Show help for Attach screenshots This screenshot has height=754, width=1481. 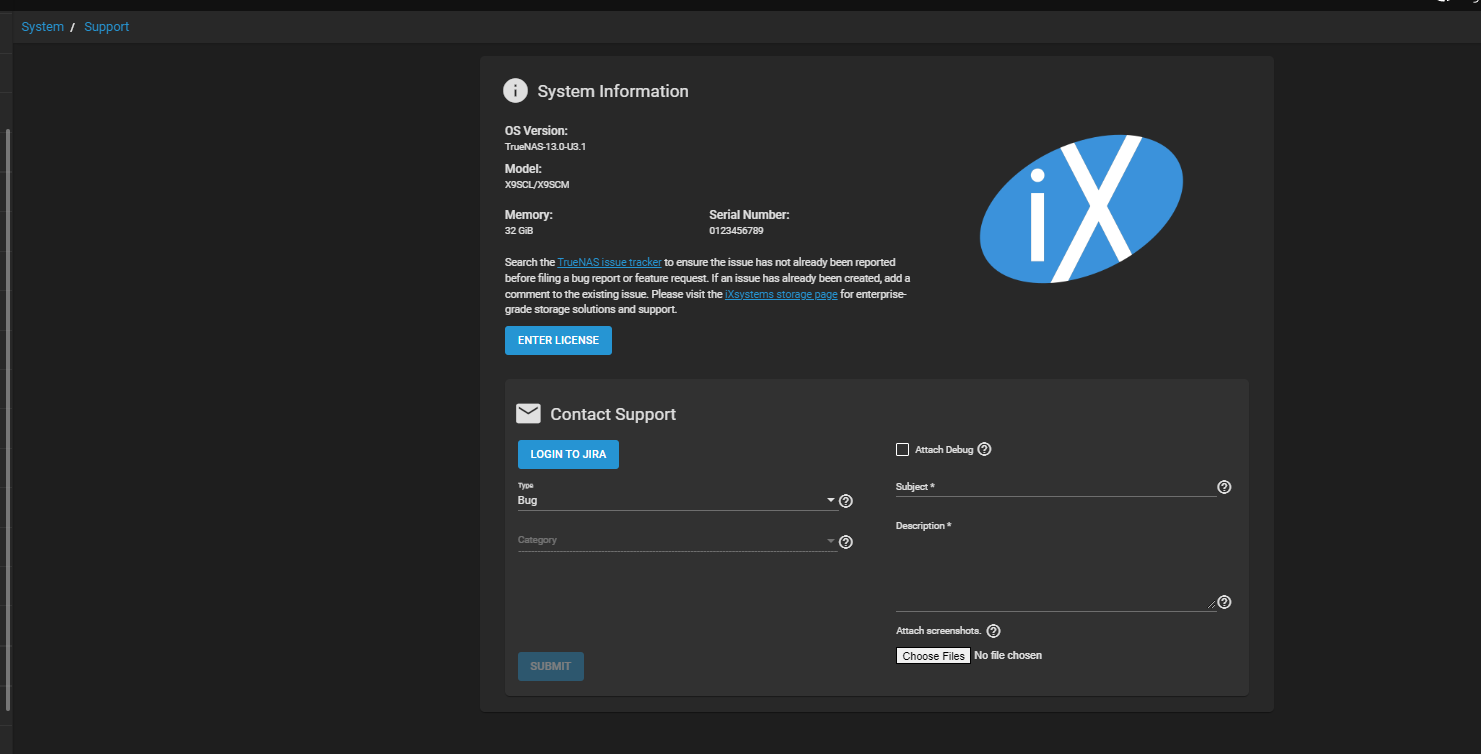coord(993,631)
